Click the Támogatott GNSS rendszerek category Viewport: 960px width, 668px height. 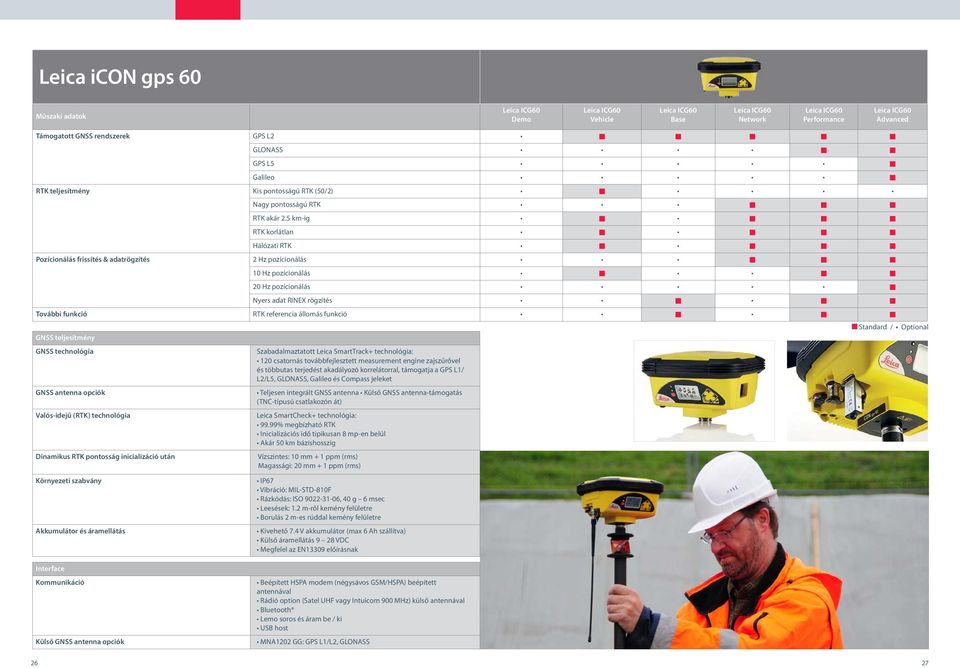point(83,136)
